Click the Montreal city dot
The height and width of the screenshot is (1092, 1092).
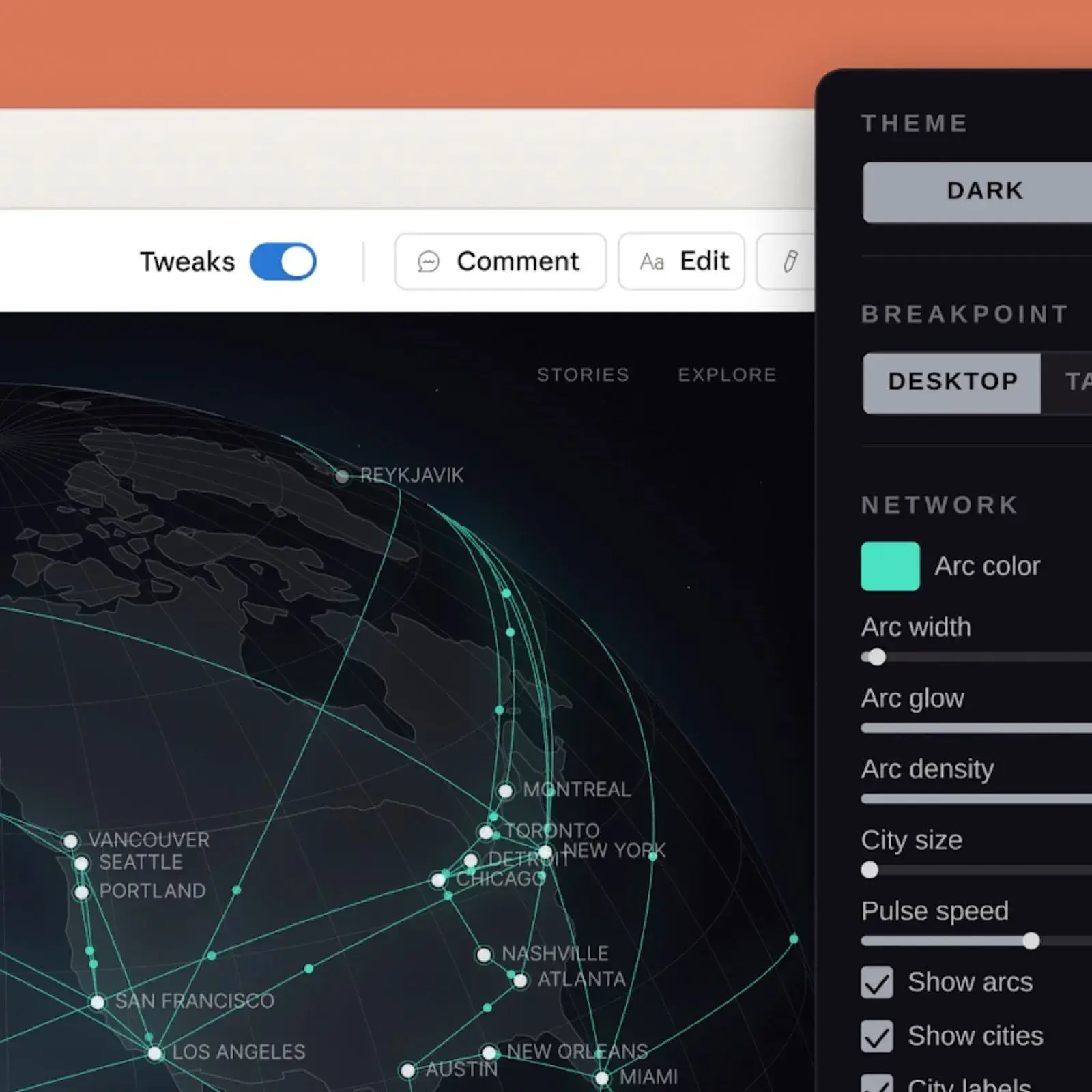coord(506,790)
